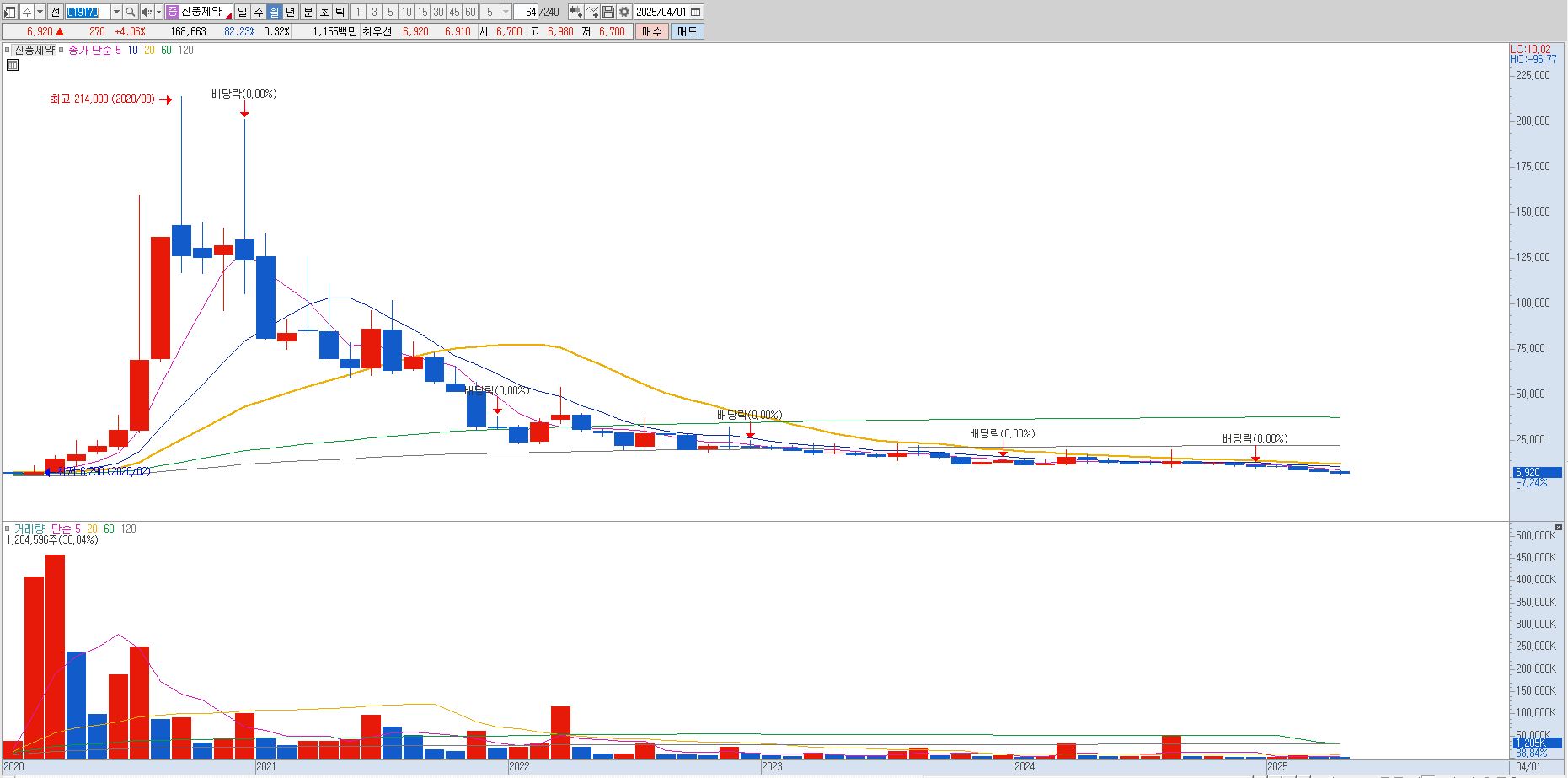Click the 매도 sell button
This screenshot has width=1568, height=778.
tap(687, 31)
